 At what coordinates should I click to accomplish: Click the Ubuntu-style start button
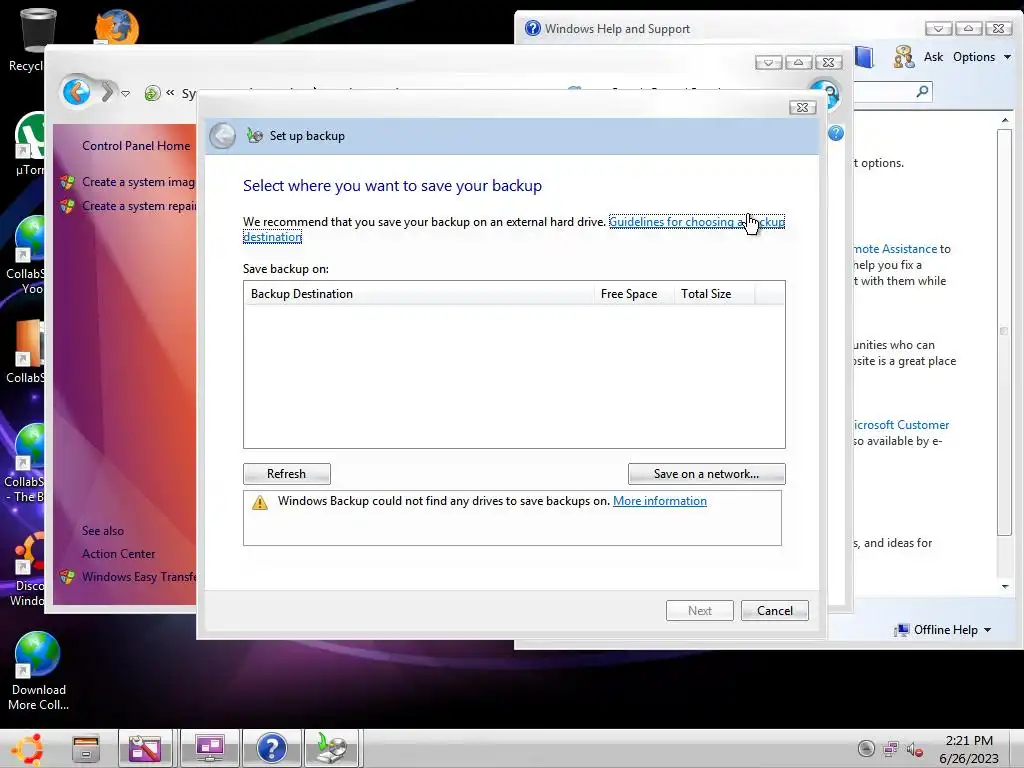27,748
